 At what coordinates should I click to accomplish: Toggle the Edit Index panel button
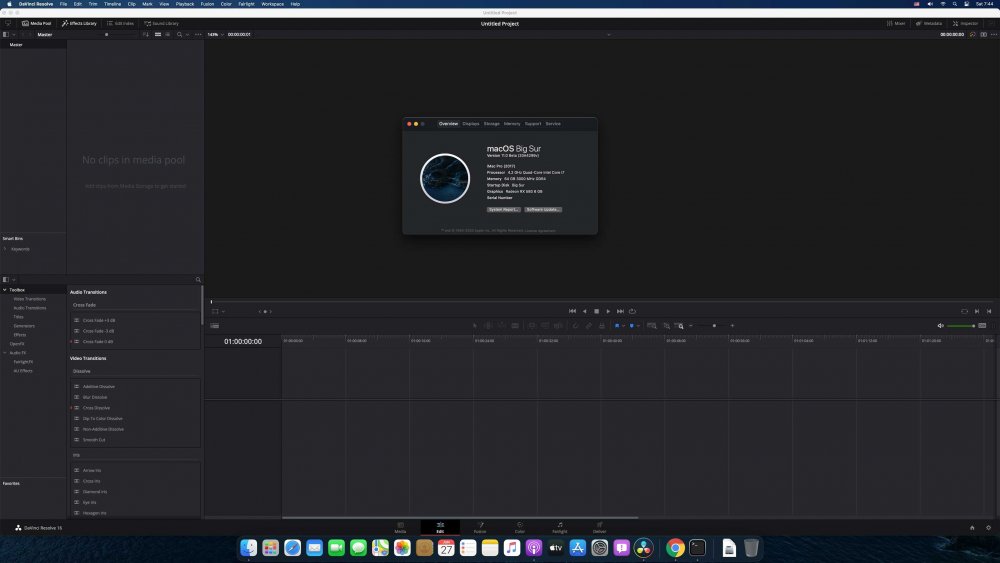[x=121, y=23]
